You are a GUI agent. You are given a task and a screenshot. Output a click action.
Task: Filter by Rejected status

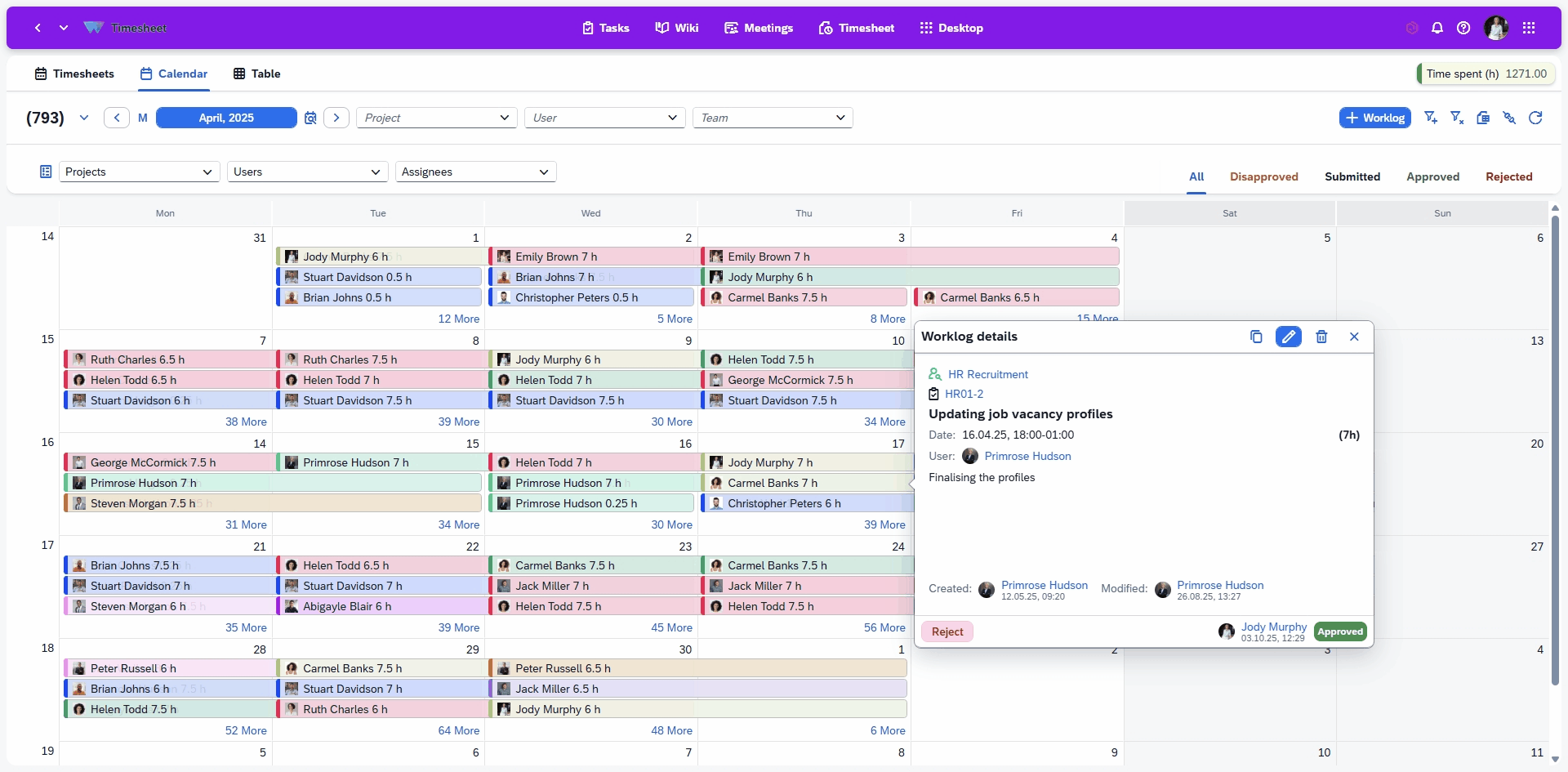pyautogui.click(x=1508, y=176)
